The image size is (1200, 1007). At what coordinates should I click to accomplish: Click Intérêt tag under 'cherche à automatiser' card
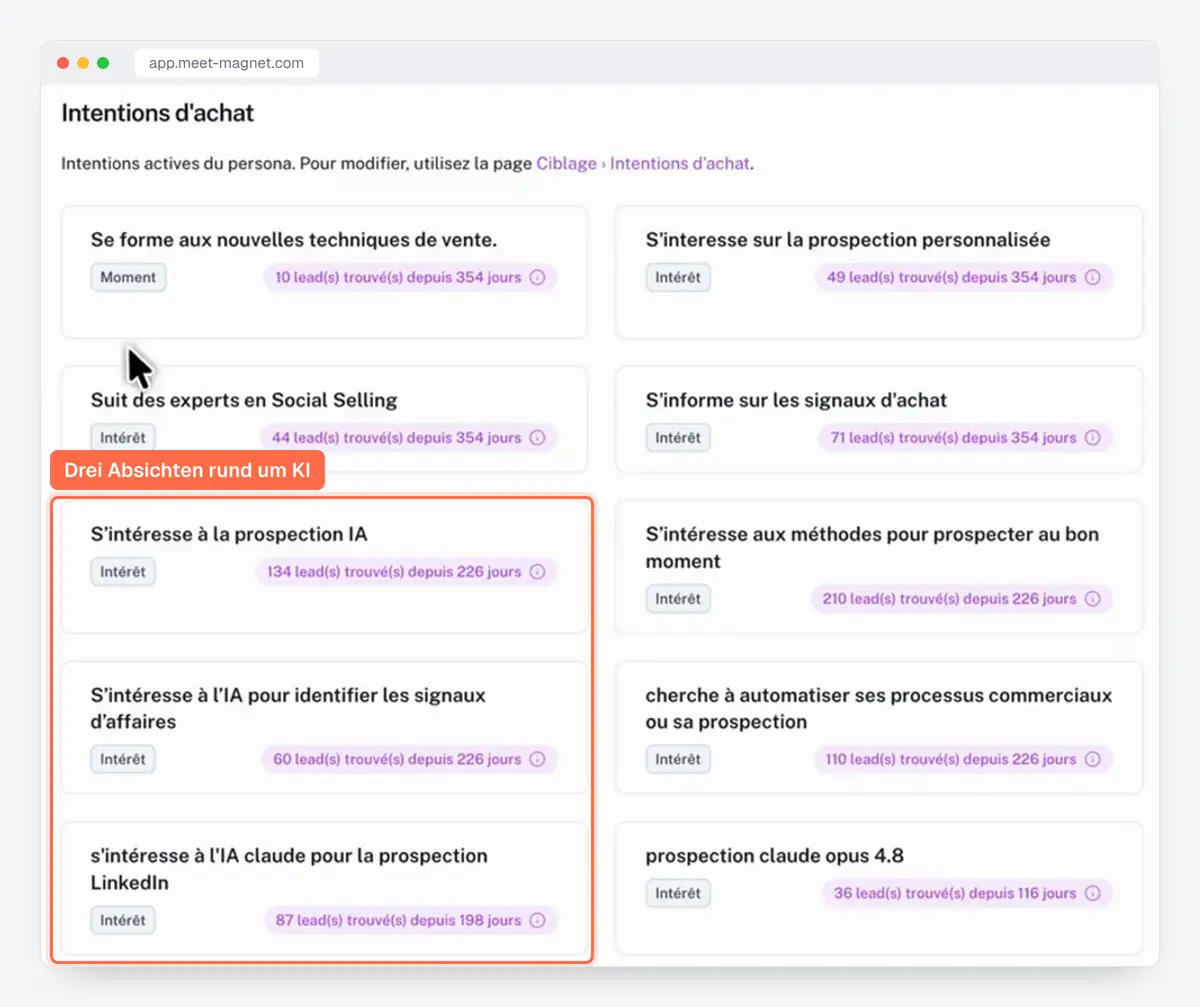(x=678, y=759)
